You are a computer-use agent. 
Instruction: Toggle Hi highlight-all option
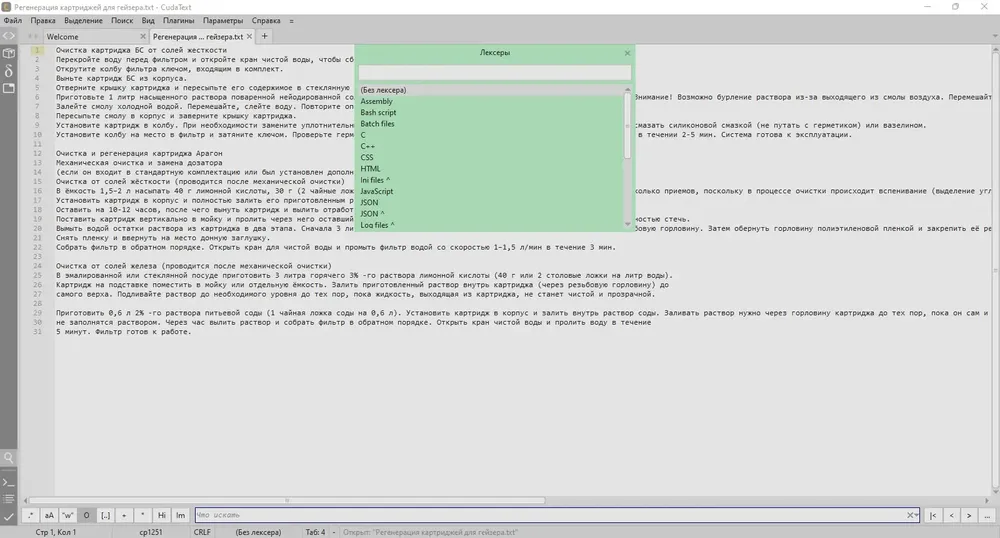click(x=162, y=515)
